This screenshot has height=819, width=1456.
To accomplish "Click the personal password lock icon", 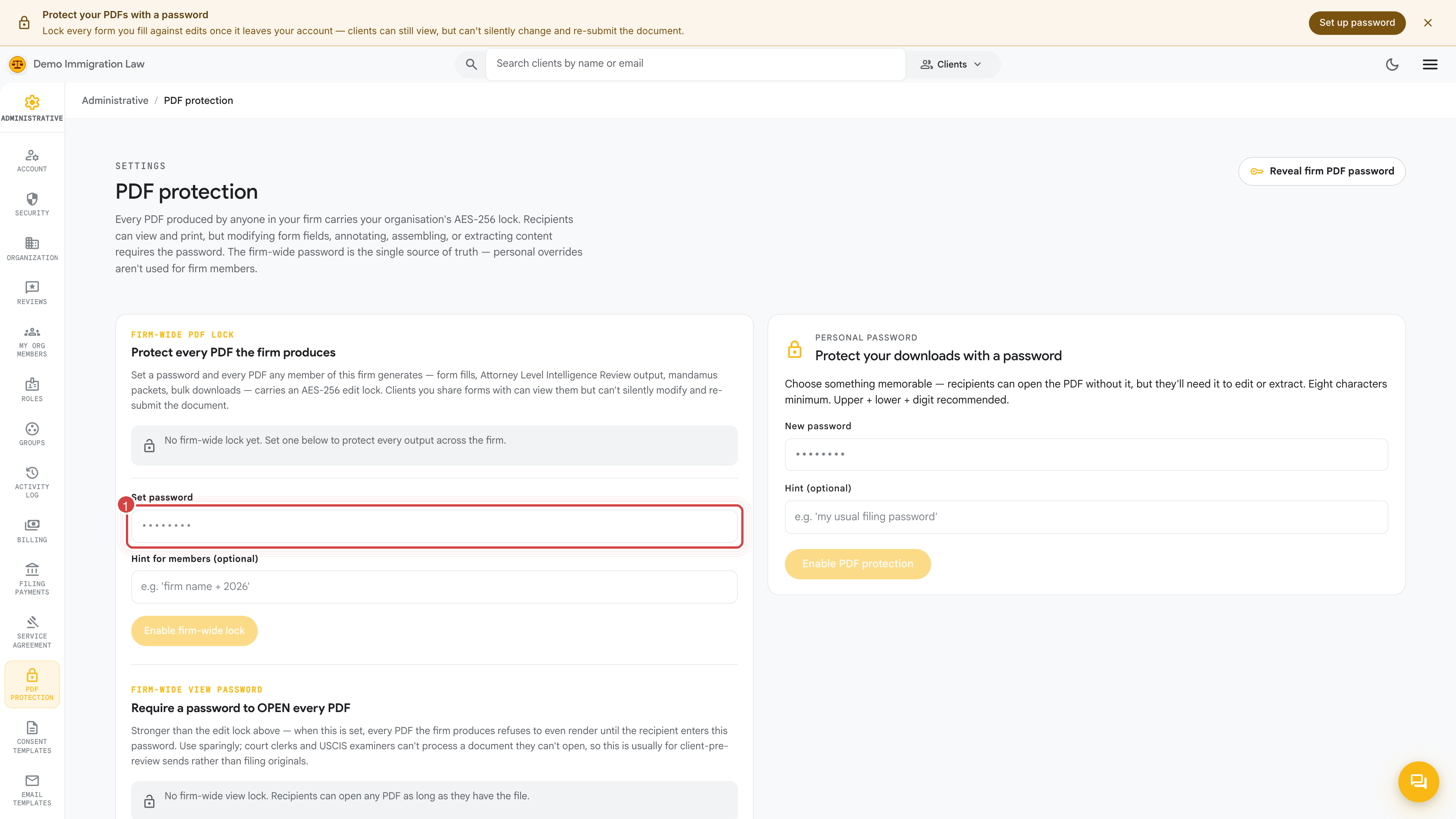I will (794, 349).
